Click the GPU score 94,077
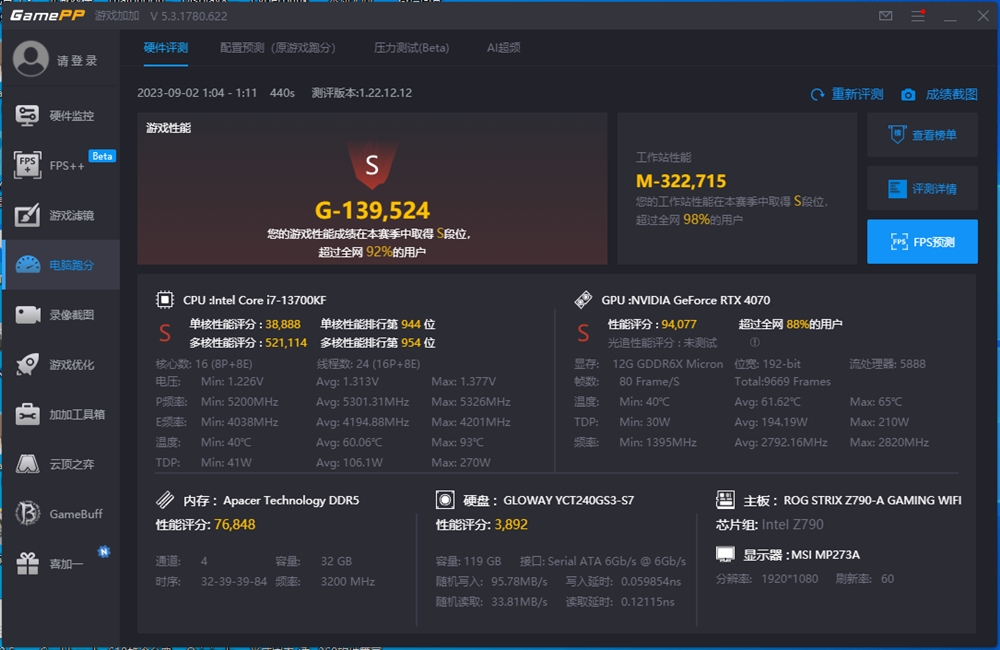 coord(679,324)
